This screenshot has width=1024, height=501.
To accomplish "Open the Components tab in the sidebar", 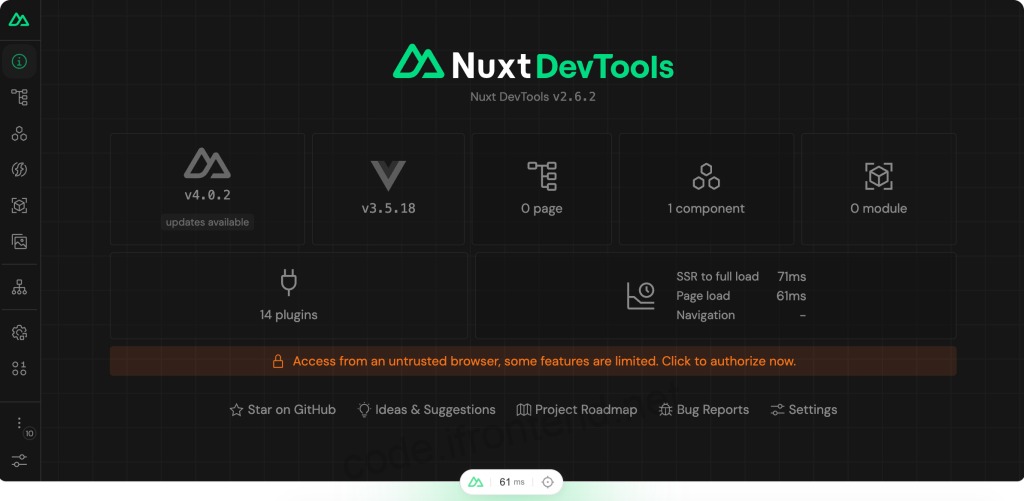I will click(20, 134).
